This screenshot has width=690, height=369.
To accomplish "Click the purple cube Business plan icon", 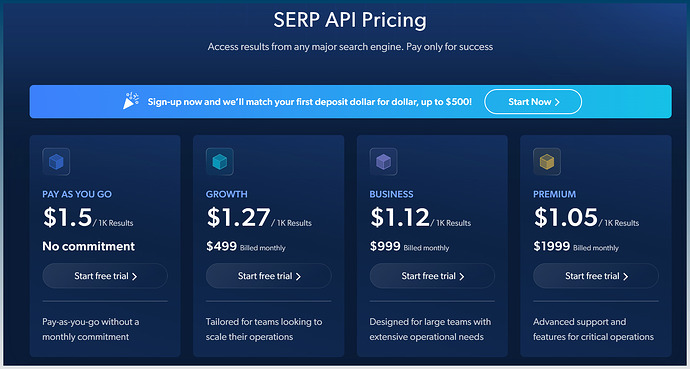I will pyautogui.click(x=383, y=162).
